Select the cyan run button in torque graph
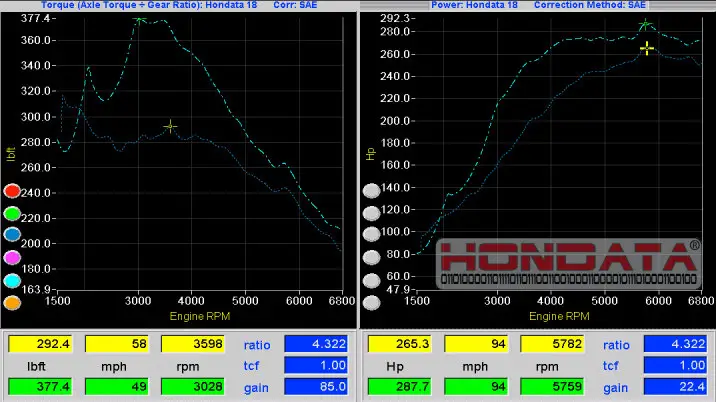The width and height of the screenshot is (716, 402). pyautogui.click(x=12, y=281)
